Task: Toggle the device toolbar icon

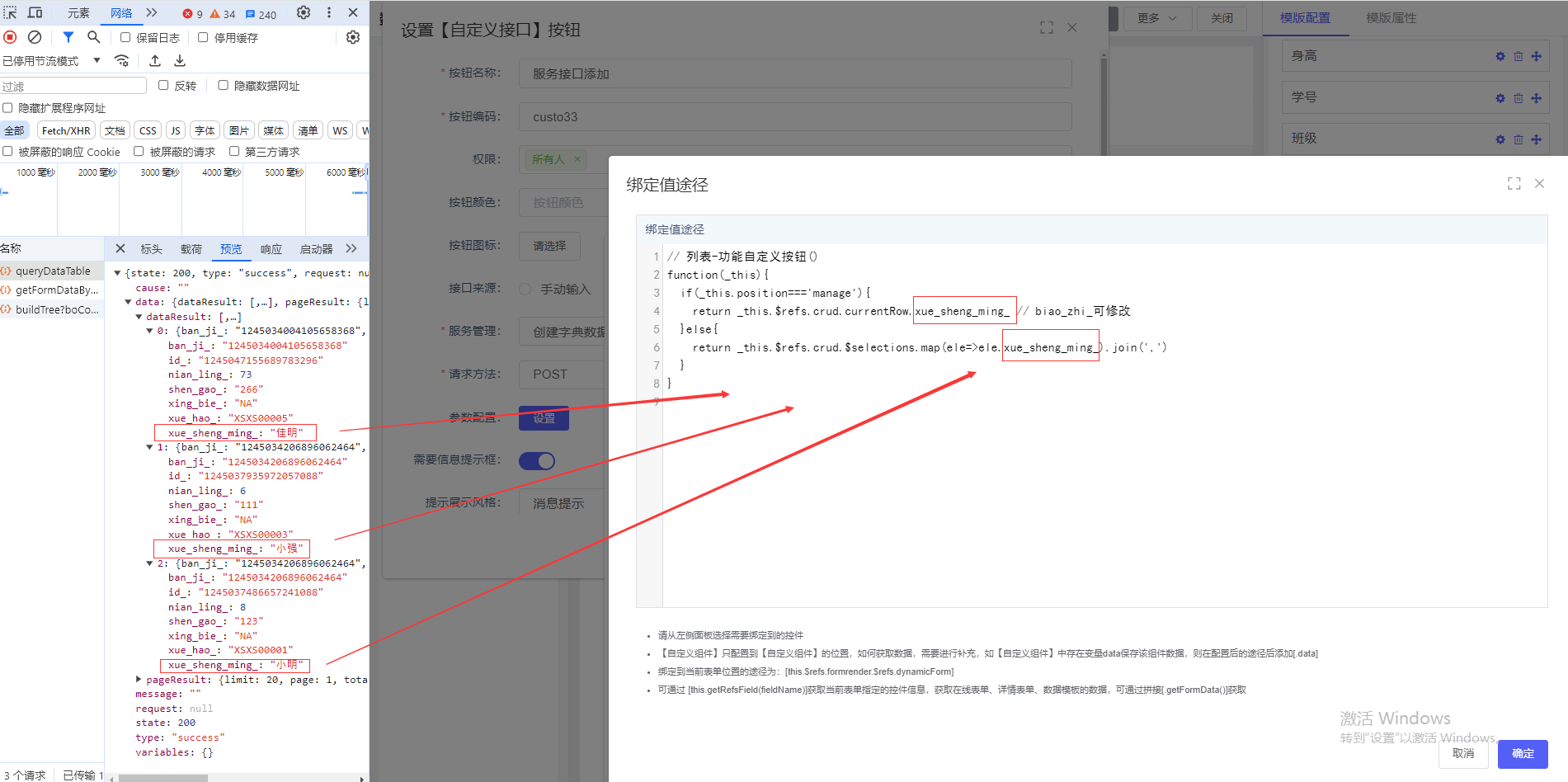Action: tap(35, 13)
